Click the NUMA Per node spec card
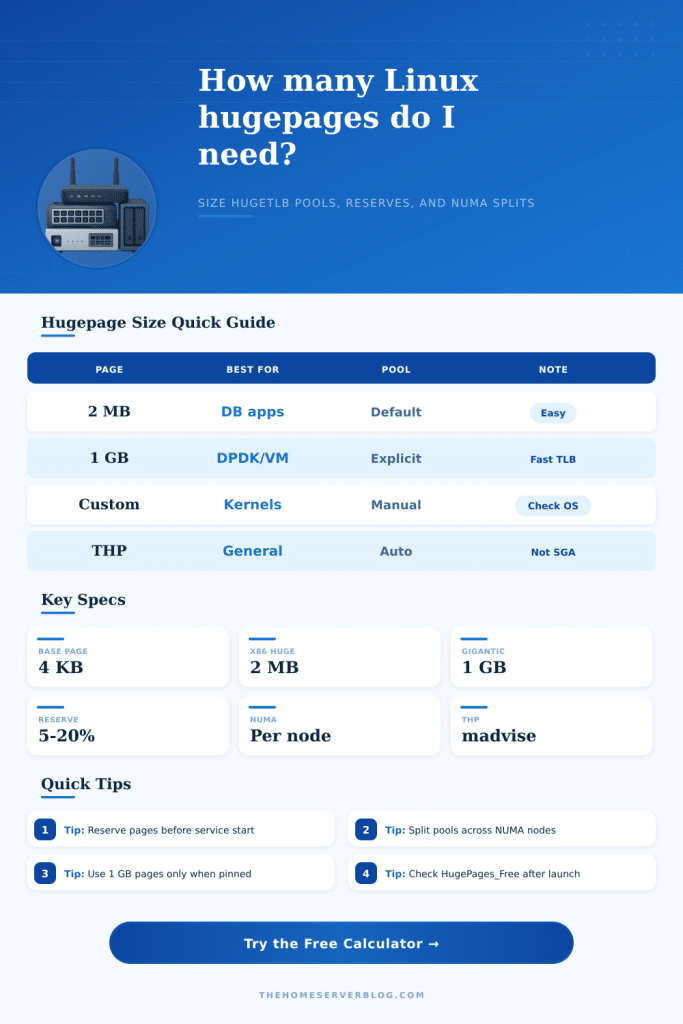 pyautogui.click(x=340, y=726)
